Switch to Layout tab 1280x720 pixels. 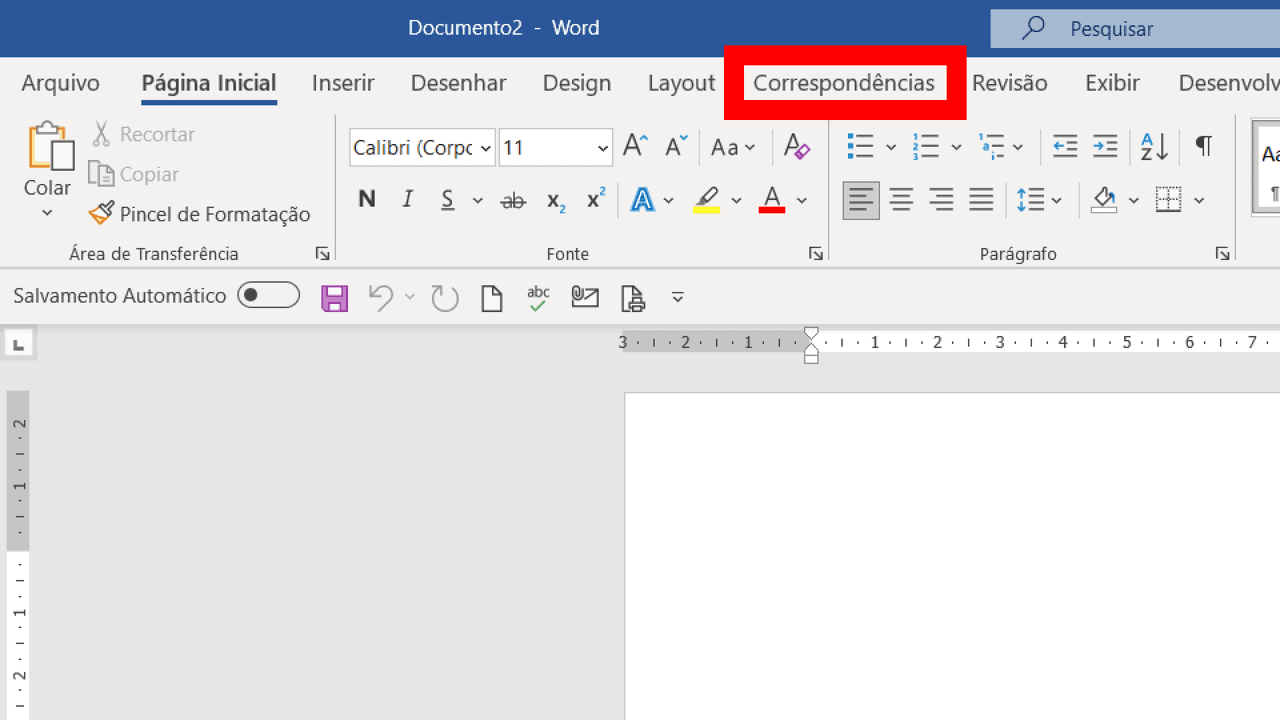tap(681, 83)
